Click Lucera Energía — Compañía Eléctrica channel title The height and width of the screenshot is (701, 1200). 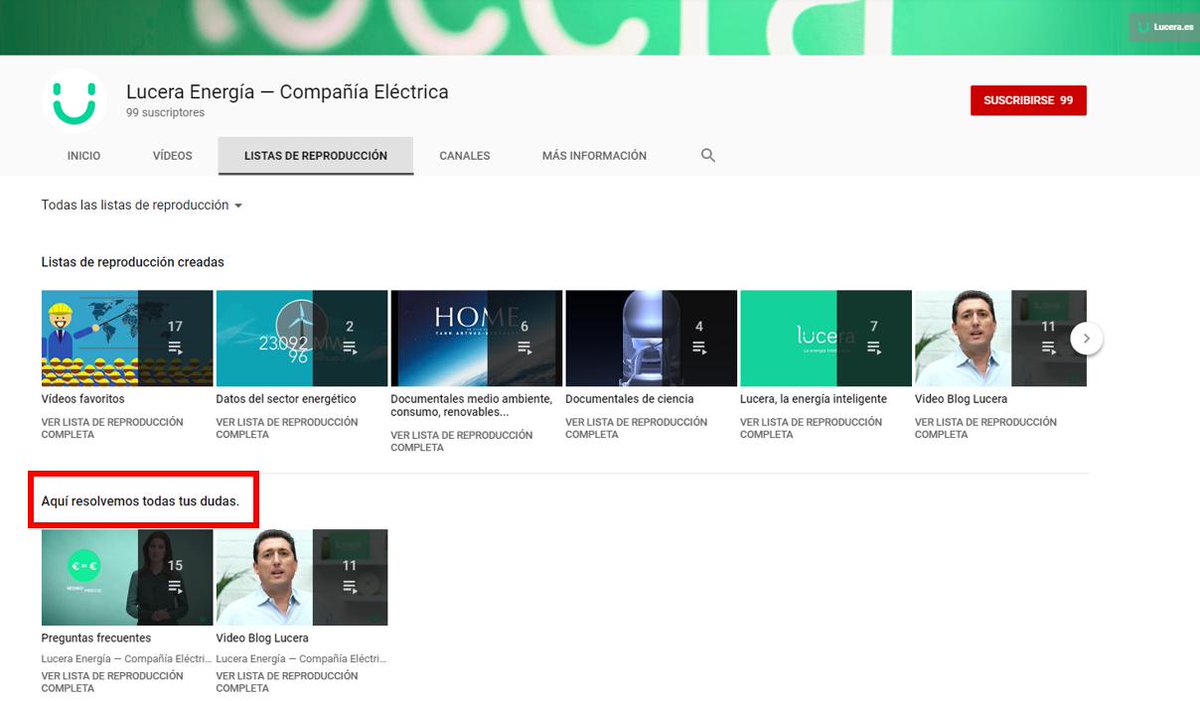tap(287, 92)
